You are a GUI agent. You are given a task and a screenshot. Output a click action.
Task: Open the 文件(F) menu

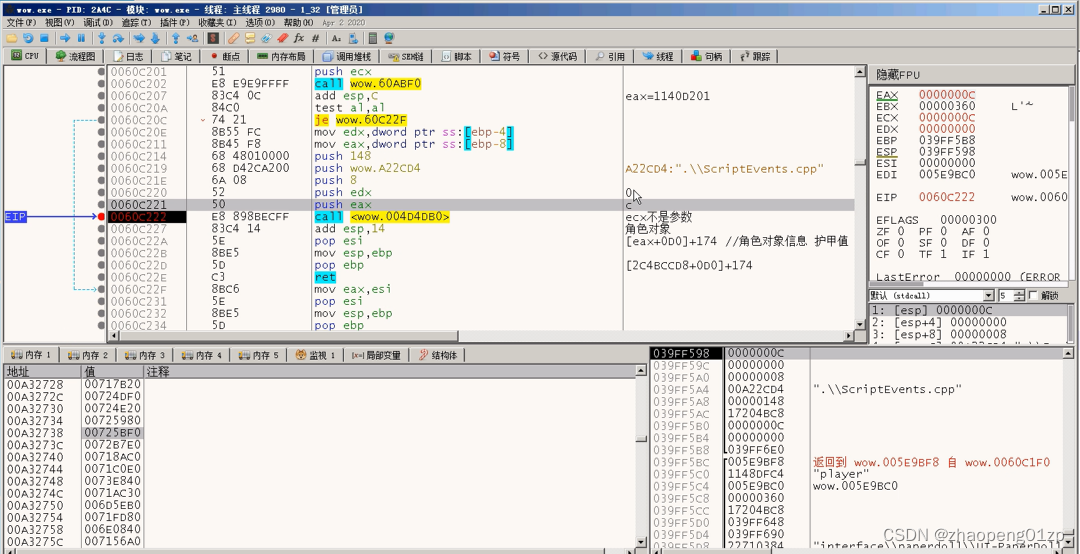21,23
